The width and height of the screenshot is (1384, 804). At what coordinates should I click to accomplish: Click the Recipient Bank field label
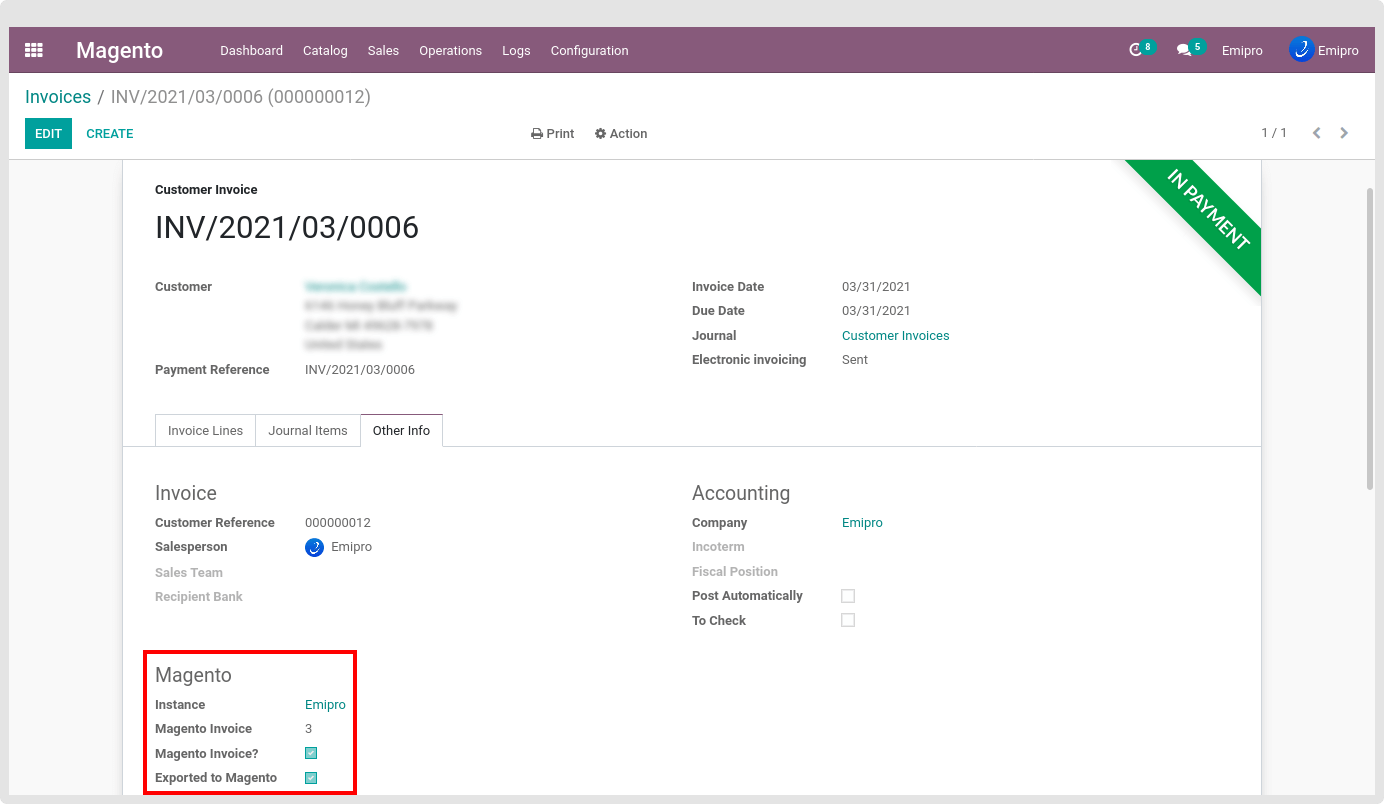[199, 596]
